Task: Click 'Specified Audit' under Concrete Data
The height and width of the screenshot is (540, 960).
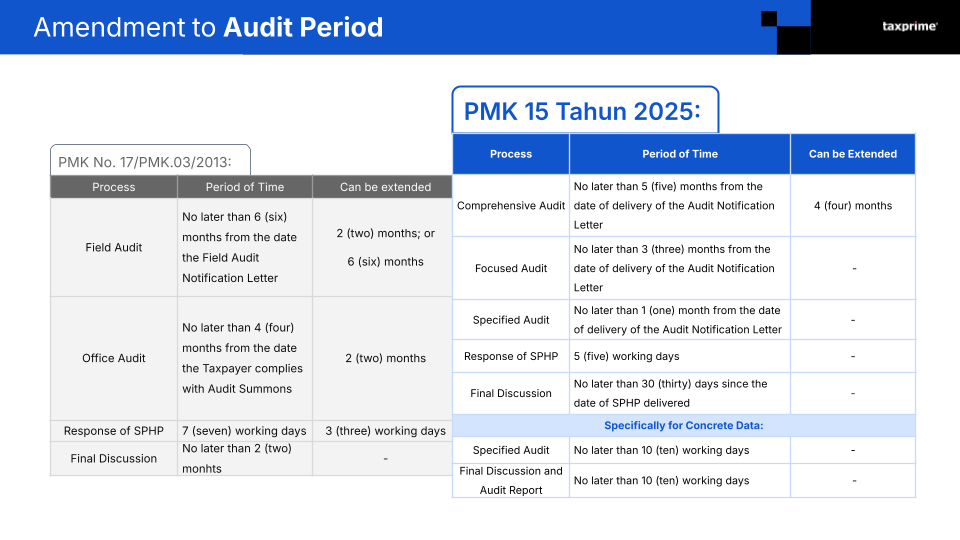Action: [511, 450]
